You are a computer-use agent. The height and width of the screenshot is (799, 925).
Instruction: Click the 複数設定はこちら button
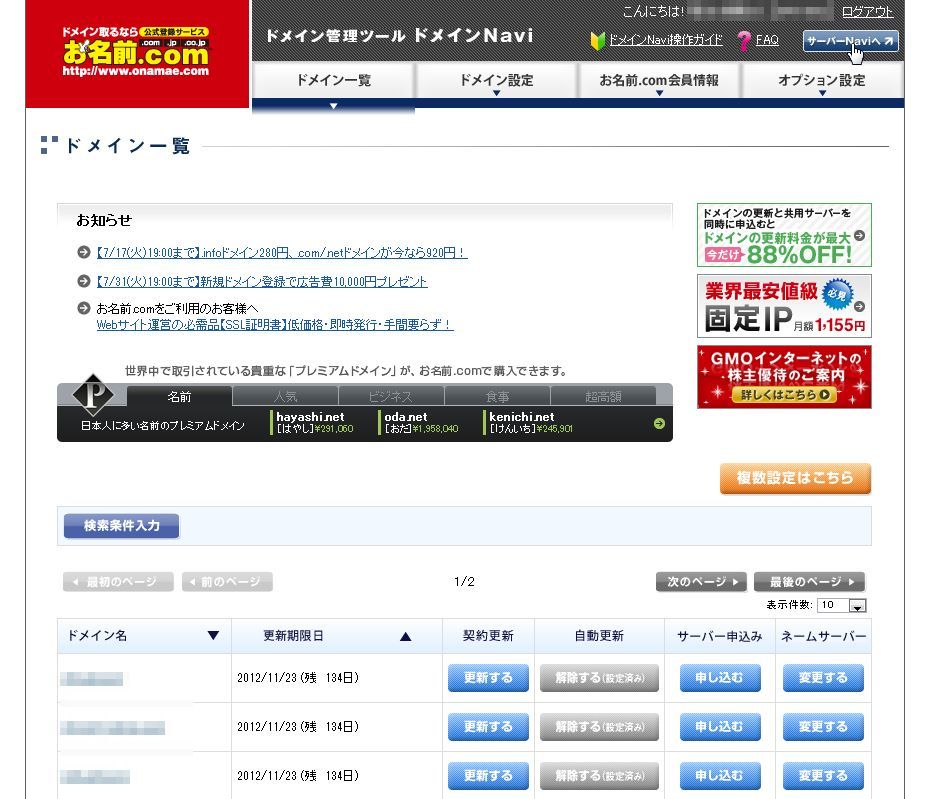click(x=795, y=478)
